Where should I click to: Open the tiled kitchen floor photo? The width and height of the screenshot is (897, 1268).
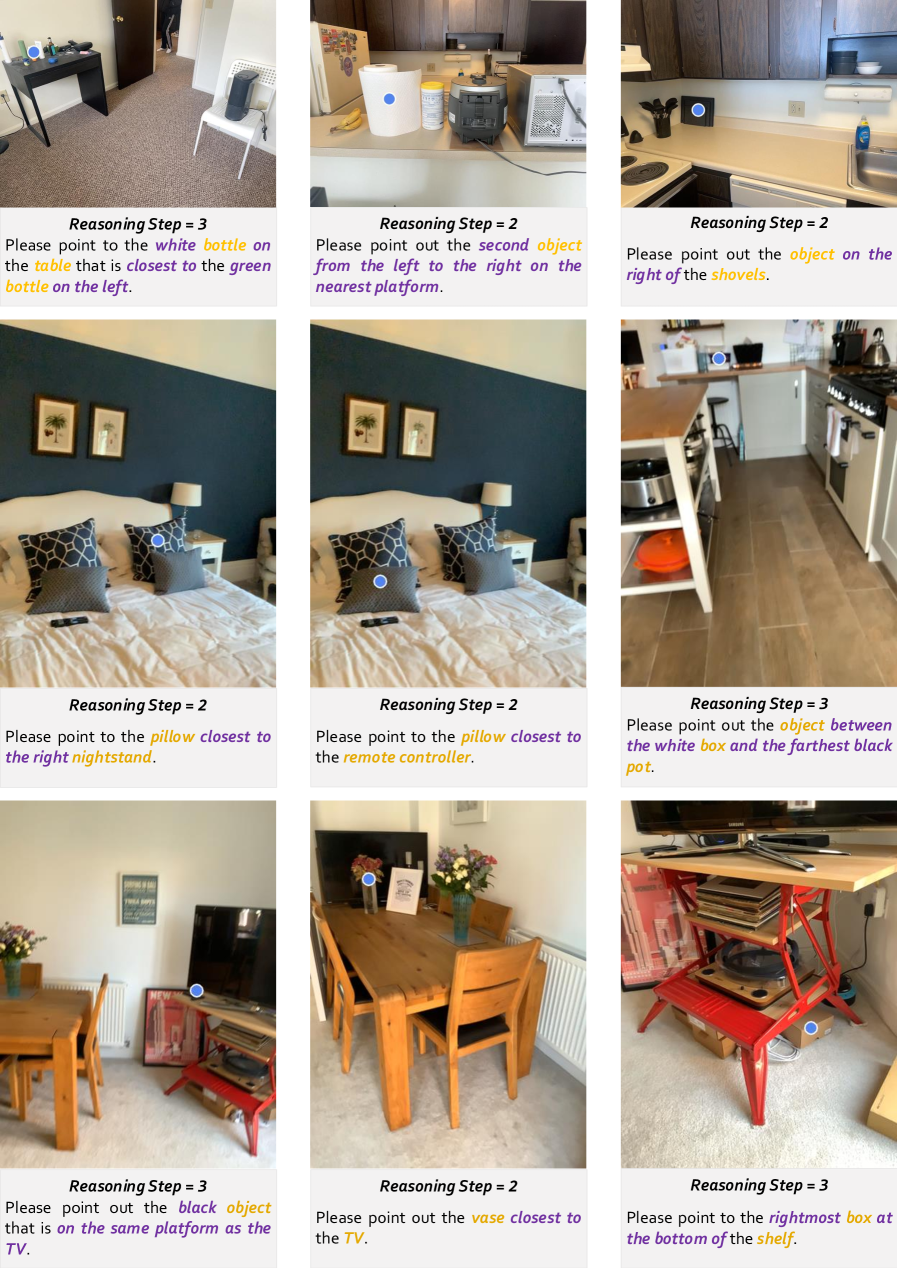(759, 503)
